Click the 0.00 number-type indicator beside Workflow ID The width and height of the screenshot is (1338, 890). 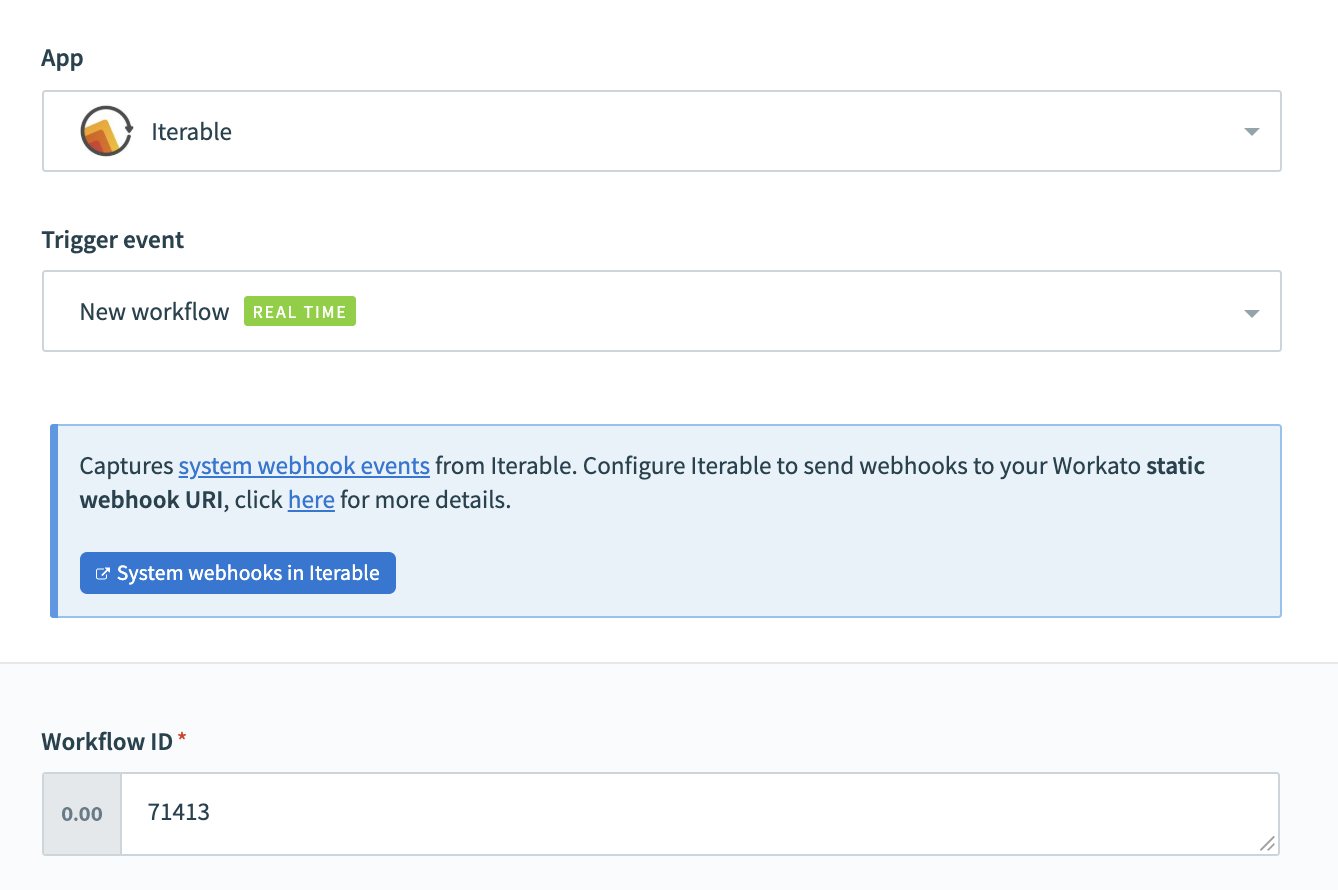[x=80, y=813]
